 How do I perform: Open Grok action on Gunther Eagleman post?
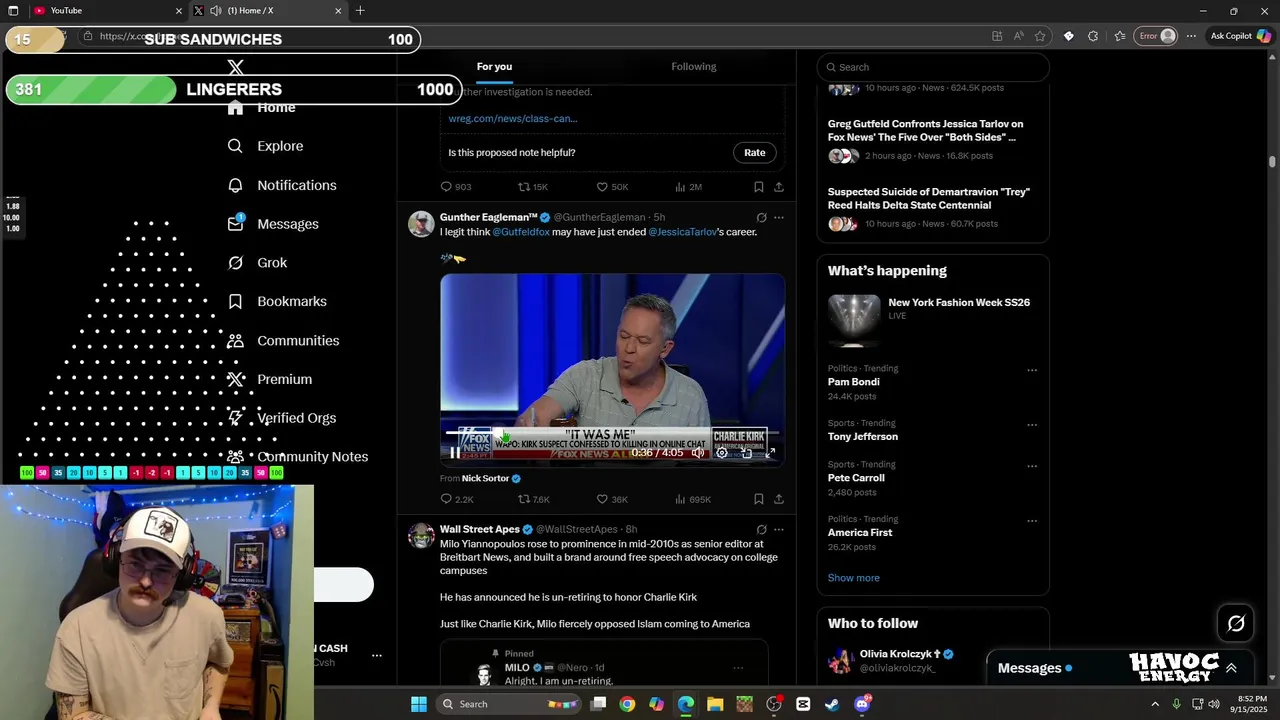click(x=761, y=217)
